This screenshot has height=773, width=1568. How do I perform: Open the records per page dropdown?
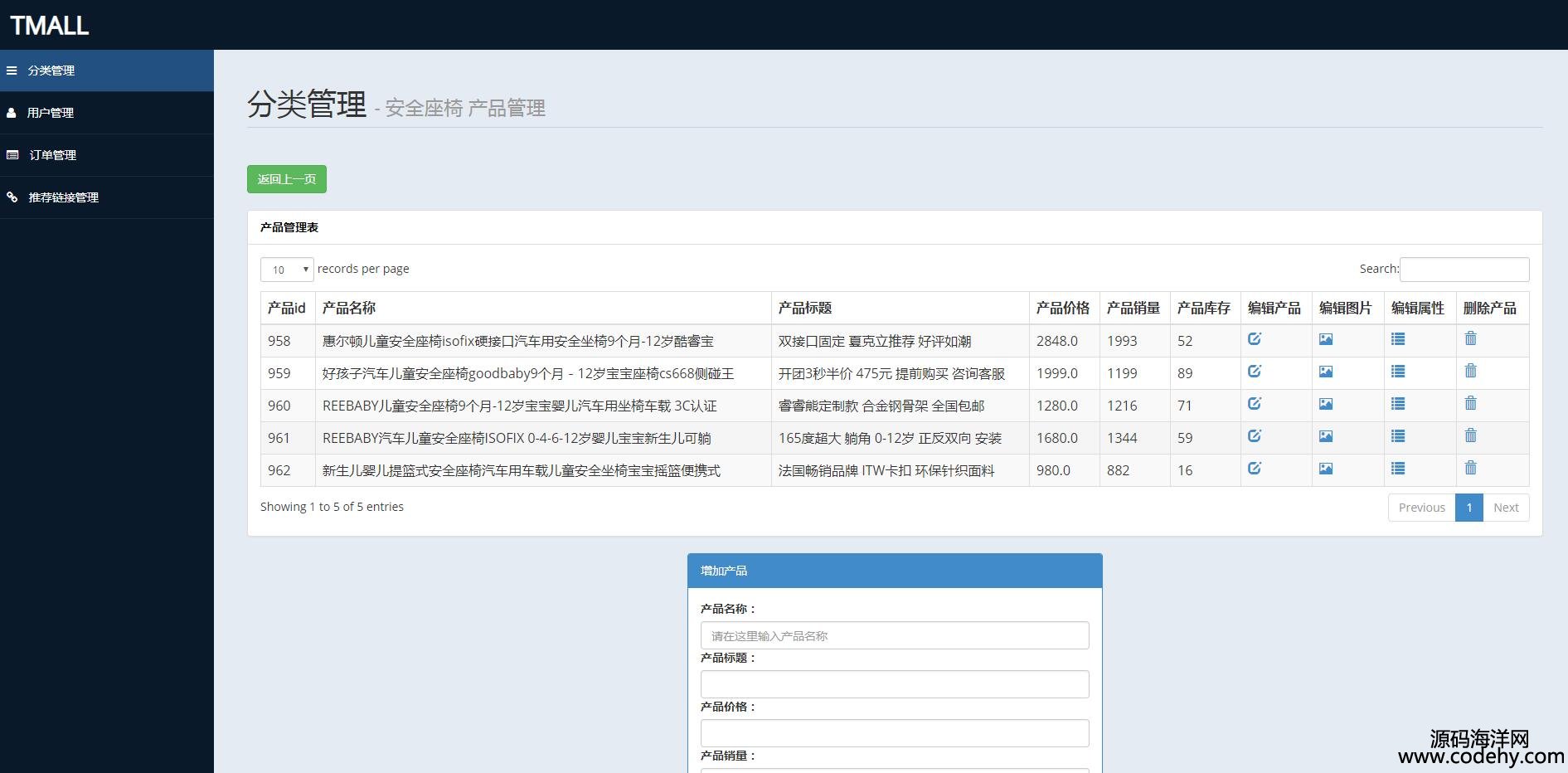point(287,270)
